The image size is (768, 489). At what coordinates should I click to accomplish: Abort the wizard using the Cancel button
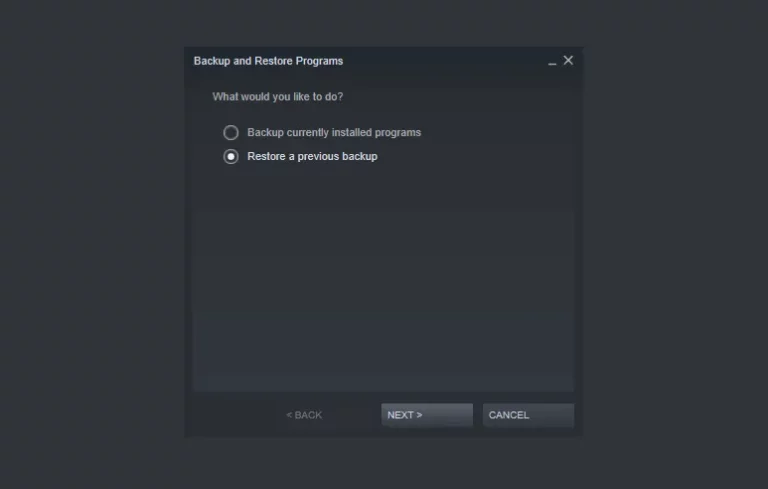pyautogui.click(x=528, y=415)
